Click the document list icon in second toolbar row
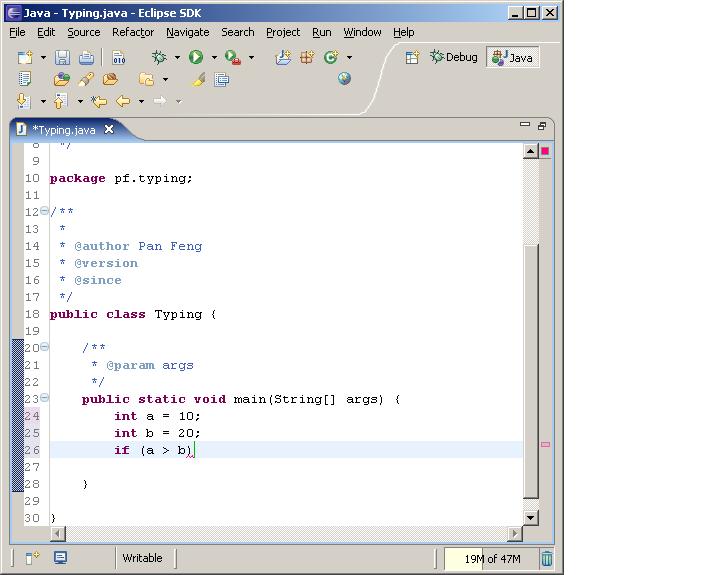 (x=24, y=79)
